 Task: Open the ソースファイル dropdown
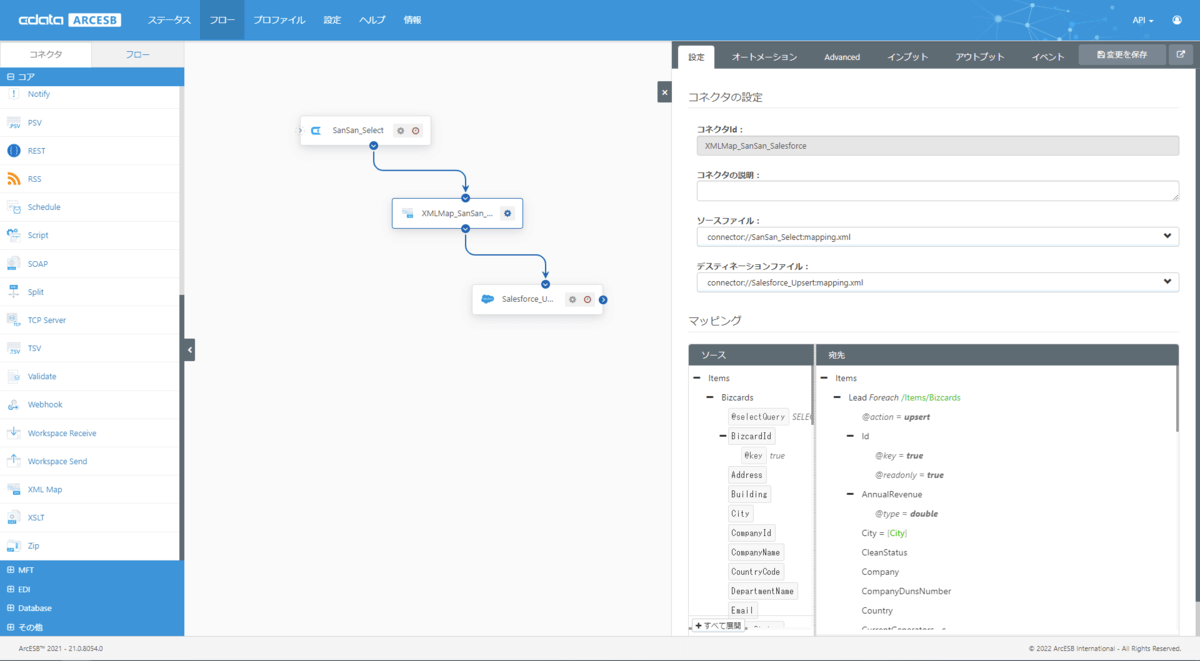coord(937,237)
